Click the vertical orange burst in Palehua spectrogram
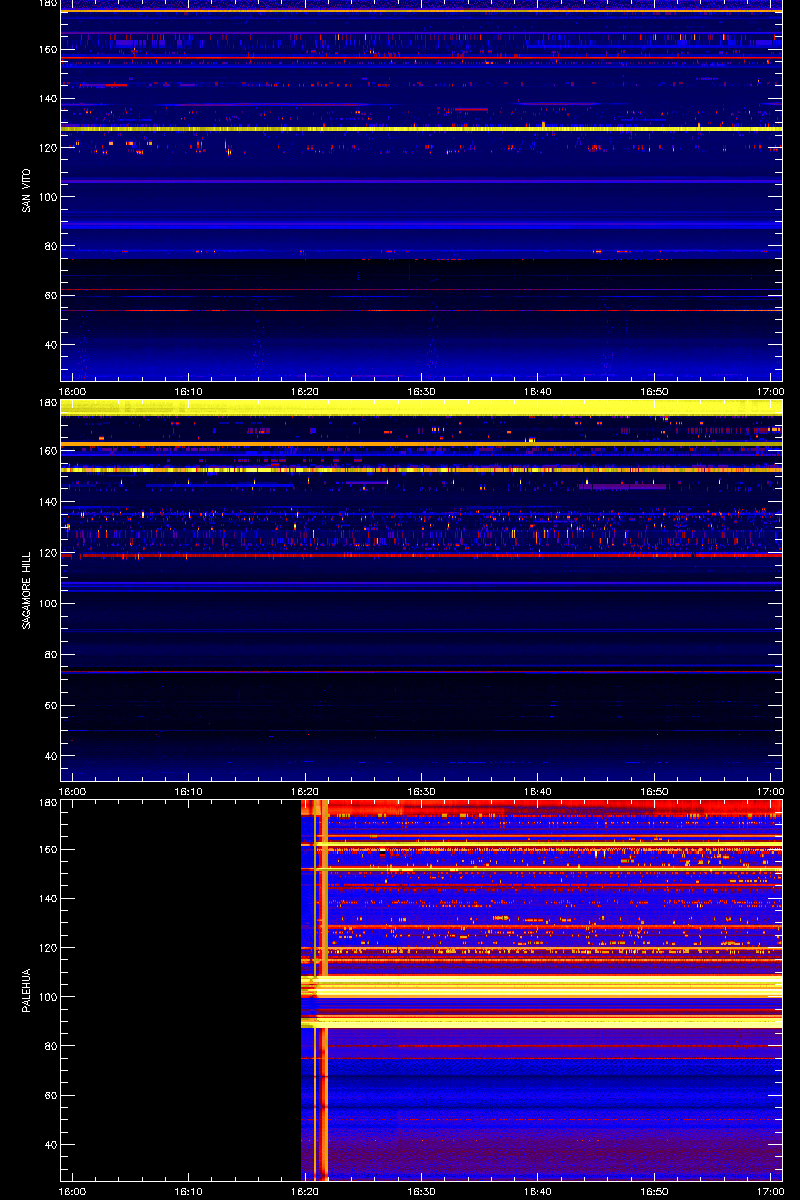The image size is (800, 1200). [324, 990]
